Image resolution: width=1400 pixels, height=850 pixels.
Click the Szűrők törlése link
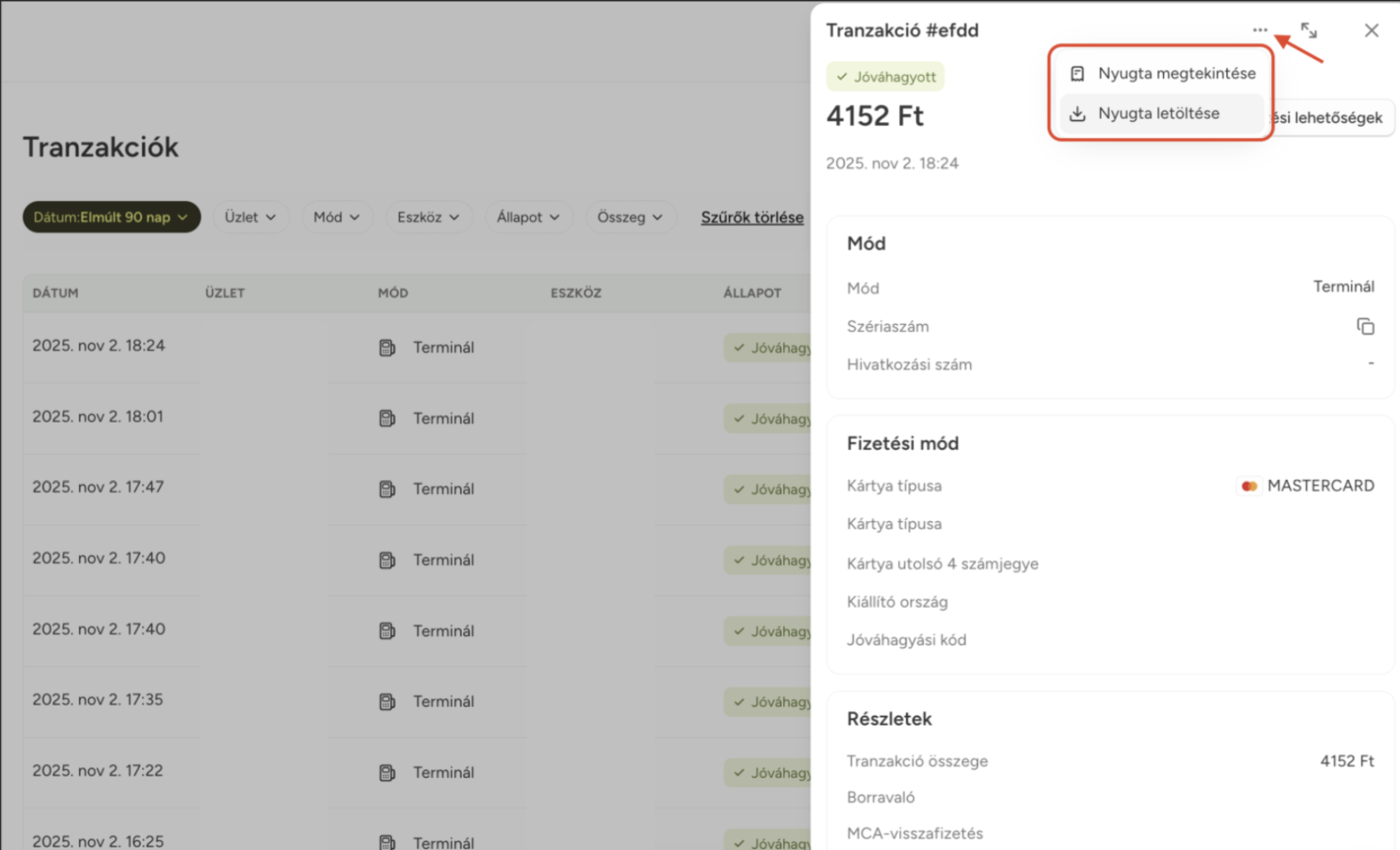tap(752, 217)
